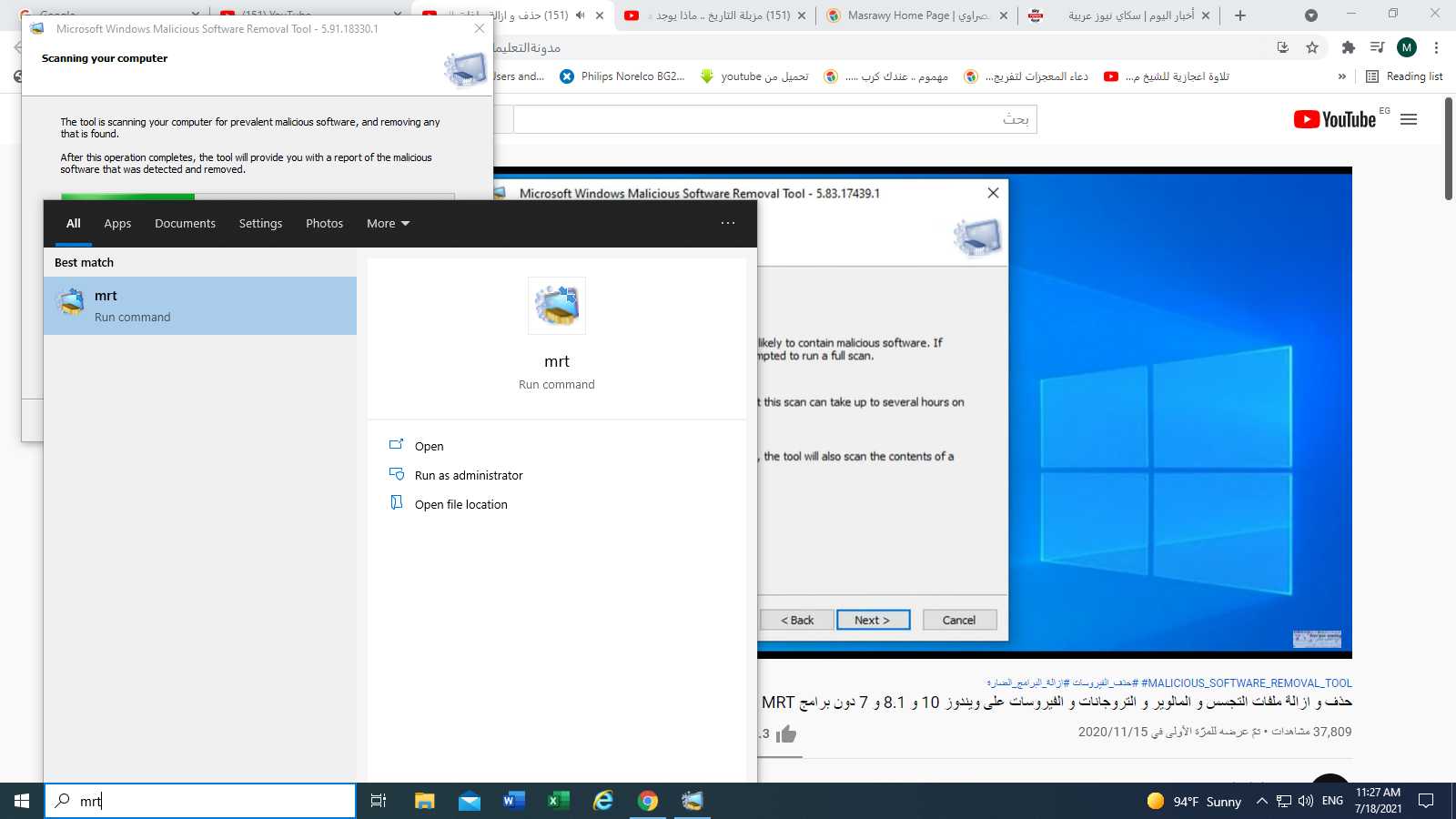This screenshot has height=819, width=1456.
Task: Choose Run as administrator for mrt
Action: [469, 475]
